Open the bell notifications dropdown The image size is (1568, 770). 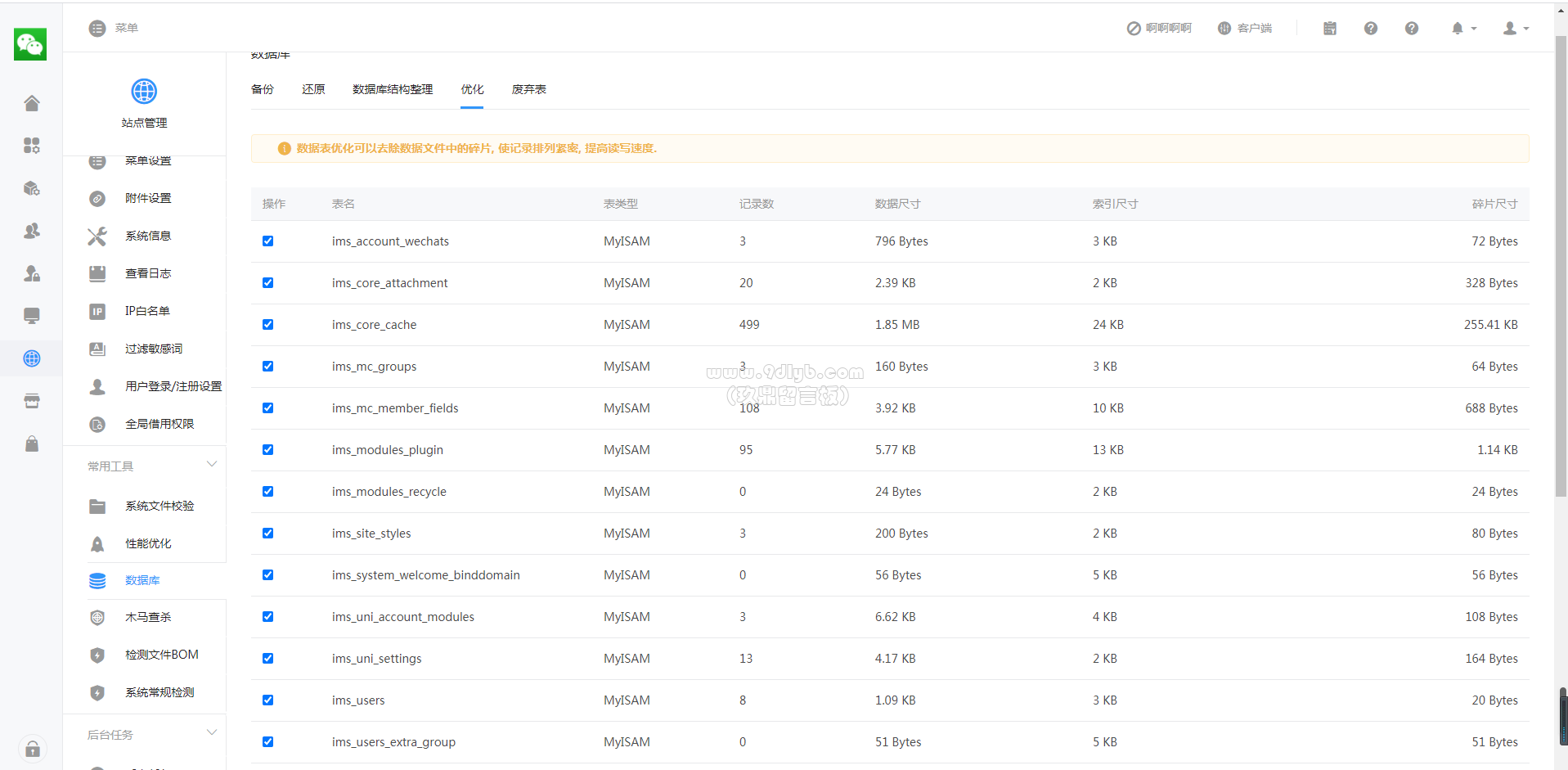pos(1464,29)
